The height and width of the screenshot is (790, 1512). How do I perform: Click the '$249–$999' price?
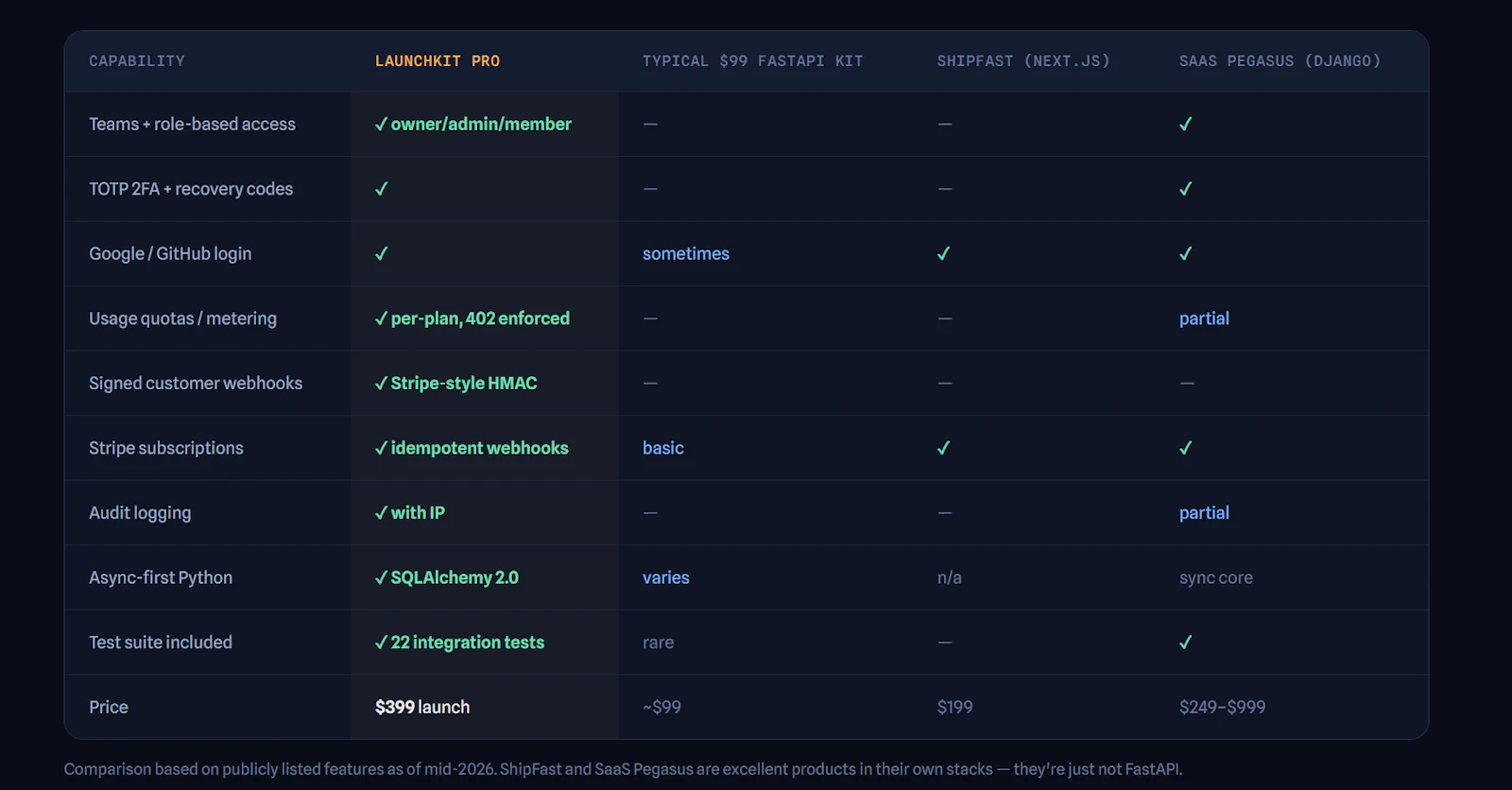[x=1223, y=707]
